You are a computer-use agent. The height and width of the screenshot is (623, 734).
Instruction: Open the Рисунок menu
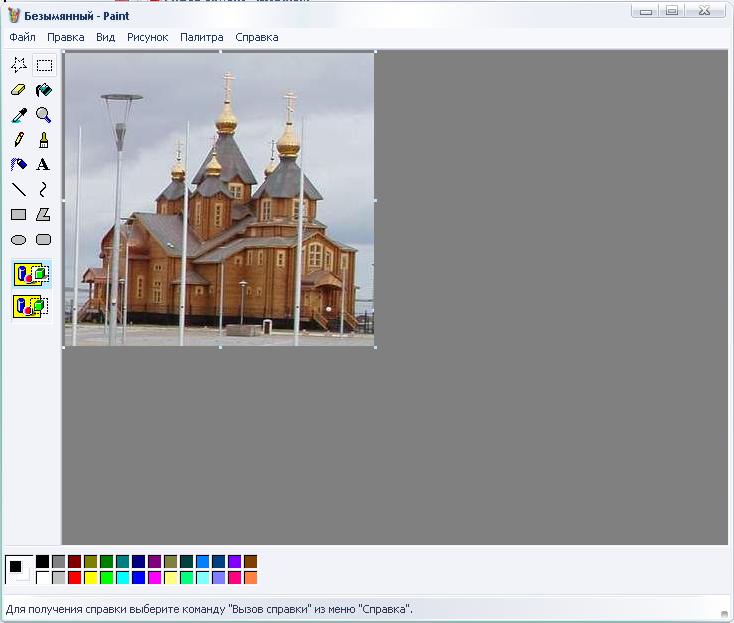pyautogui.click(x=147, y=37)
